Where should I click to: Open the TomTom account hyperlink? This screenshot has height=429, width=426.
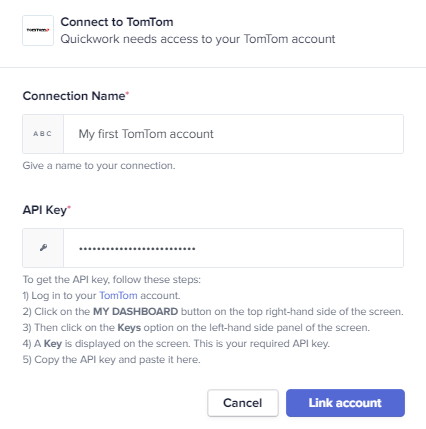pos(118,296)
